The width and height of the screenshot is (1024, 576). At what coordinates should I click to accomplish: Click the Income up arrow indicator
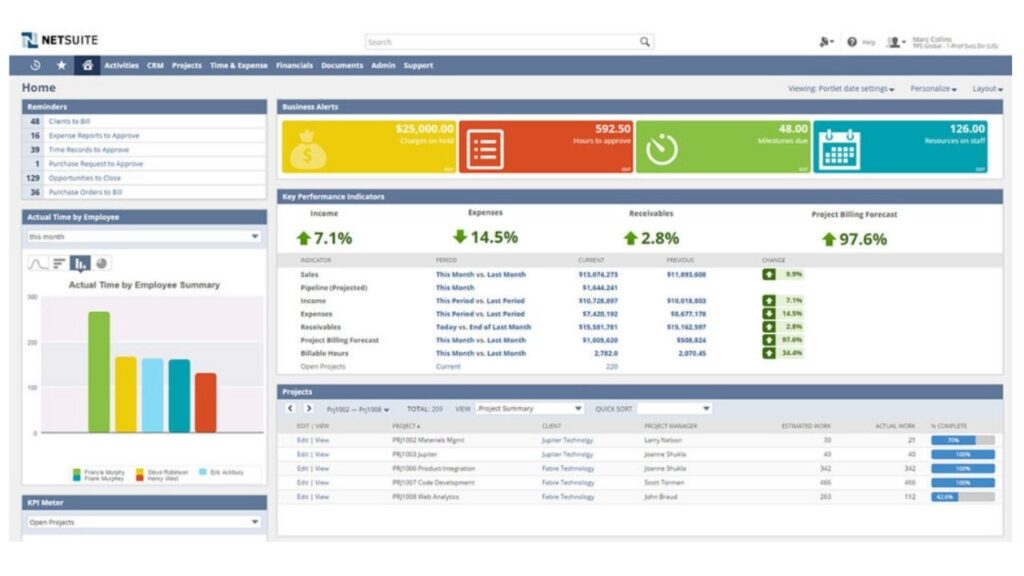(303, 238)
